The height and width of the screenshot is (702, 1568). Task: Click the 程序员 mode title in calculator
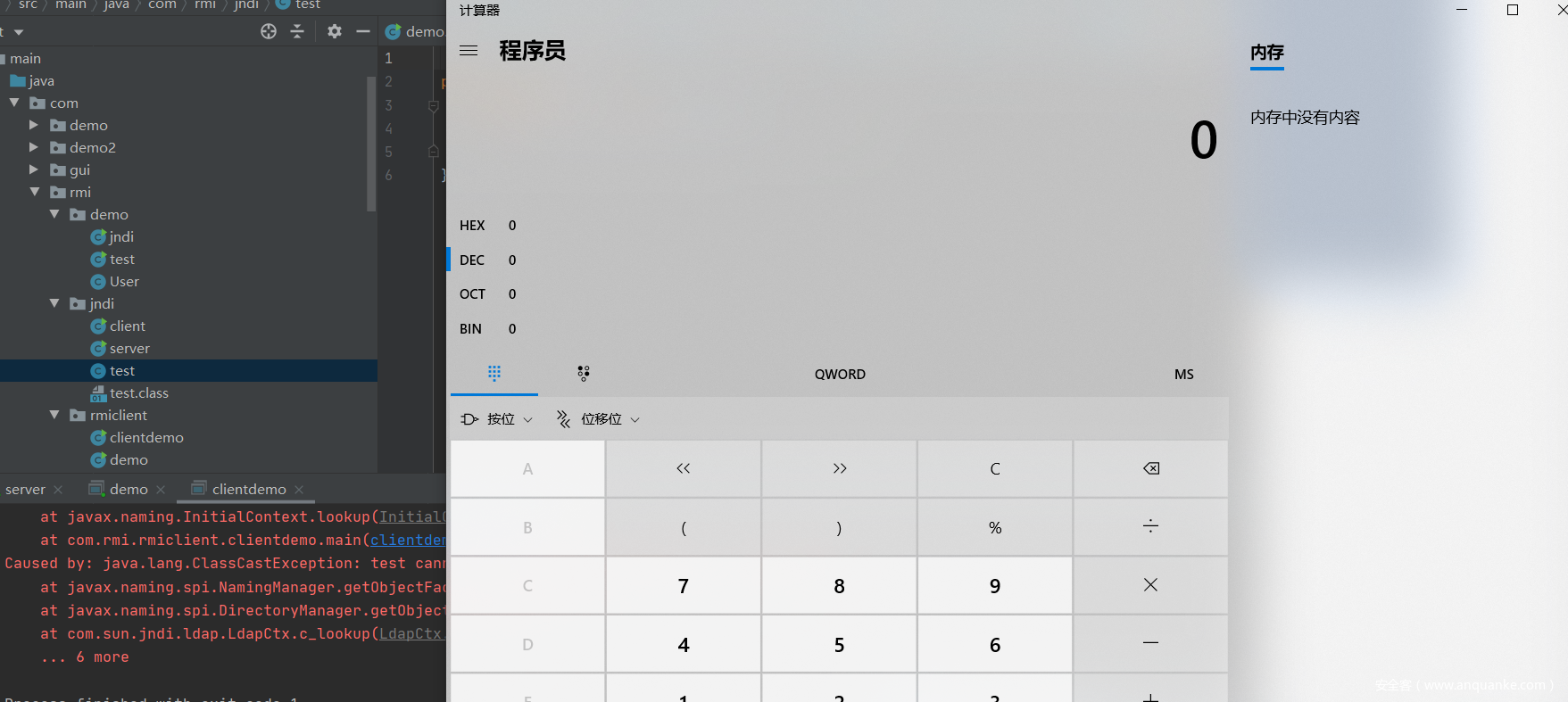click(x=533, y=51)
